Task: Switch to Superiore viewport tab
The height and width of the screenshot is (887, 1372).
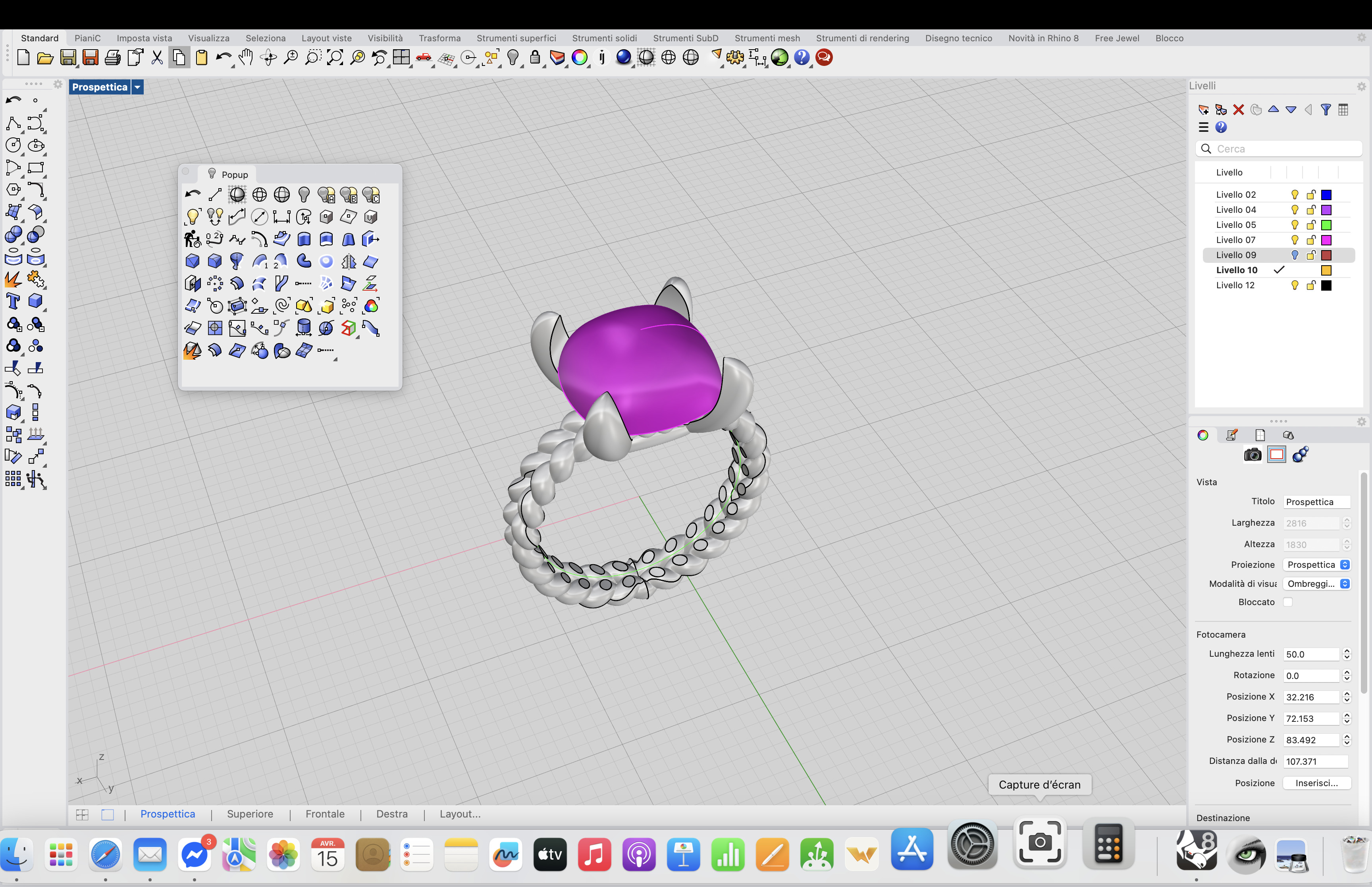Action: (x=250, y=814)
